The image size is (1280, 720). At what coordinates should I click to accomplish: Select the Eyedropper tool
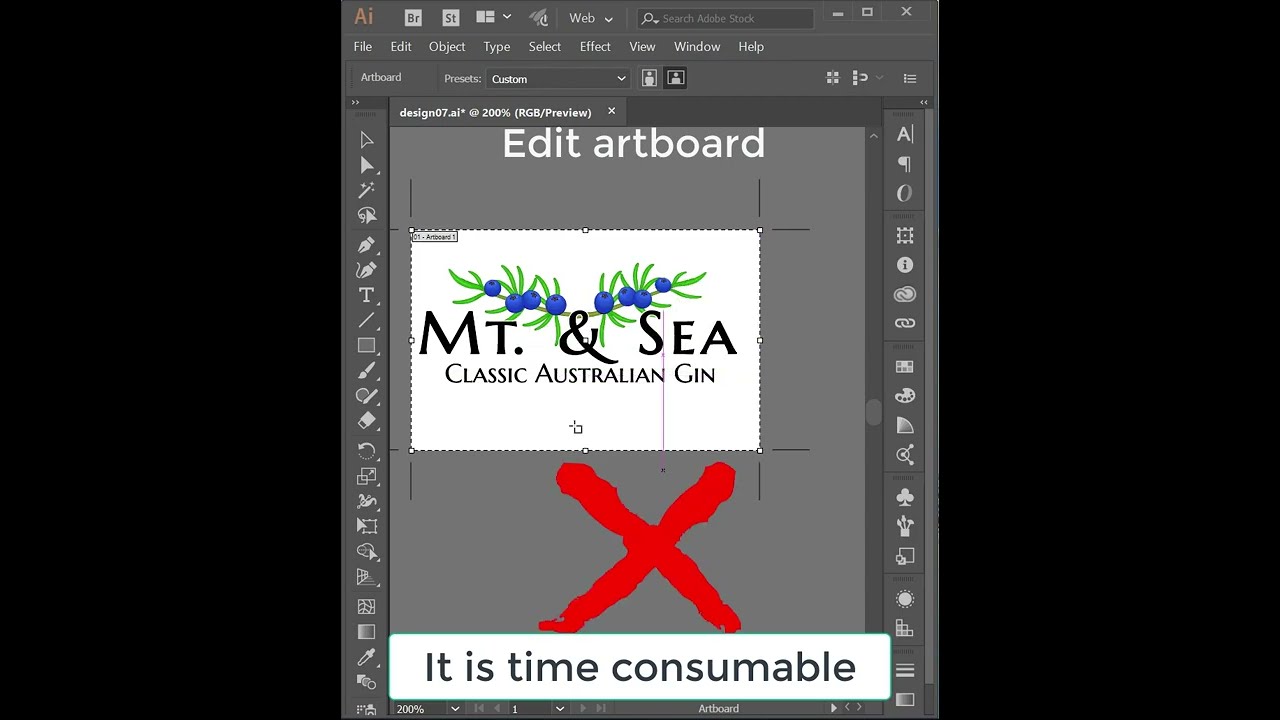pyautogui.click(x=366, y=657)
